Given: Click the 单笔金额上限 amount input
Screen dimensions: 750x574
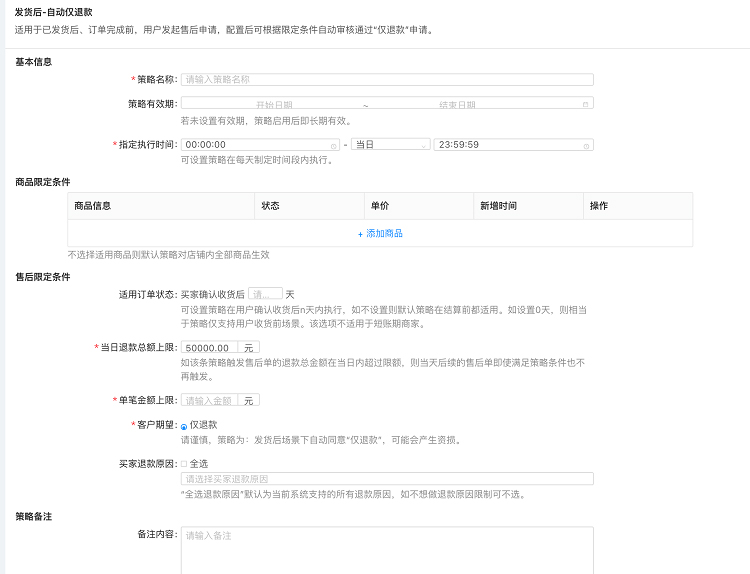Looking at the screenshot, I should [209, 400].
